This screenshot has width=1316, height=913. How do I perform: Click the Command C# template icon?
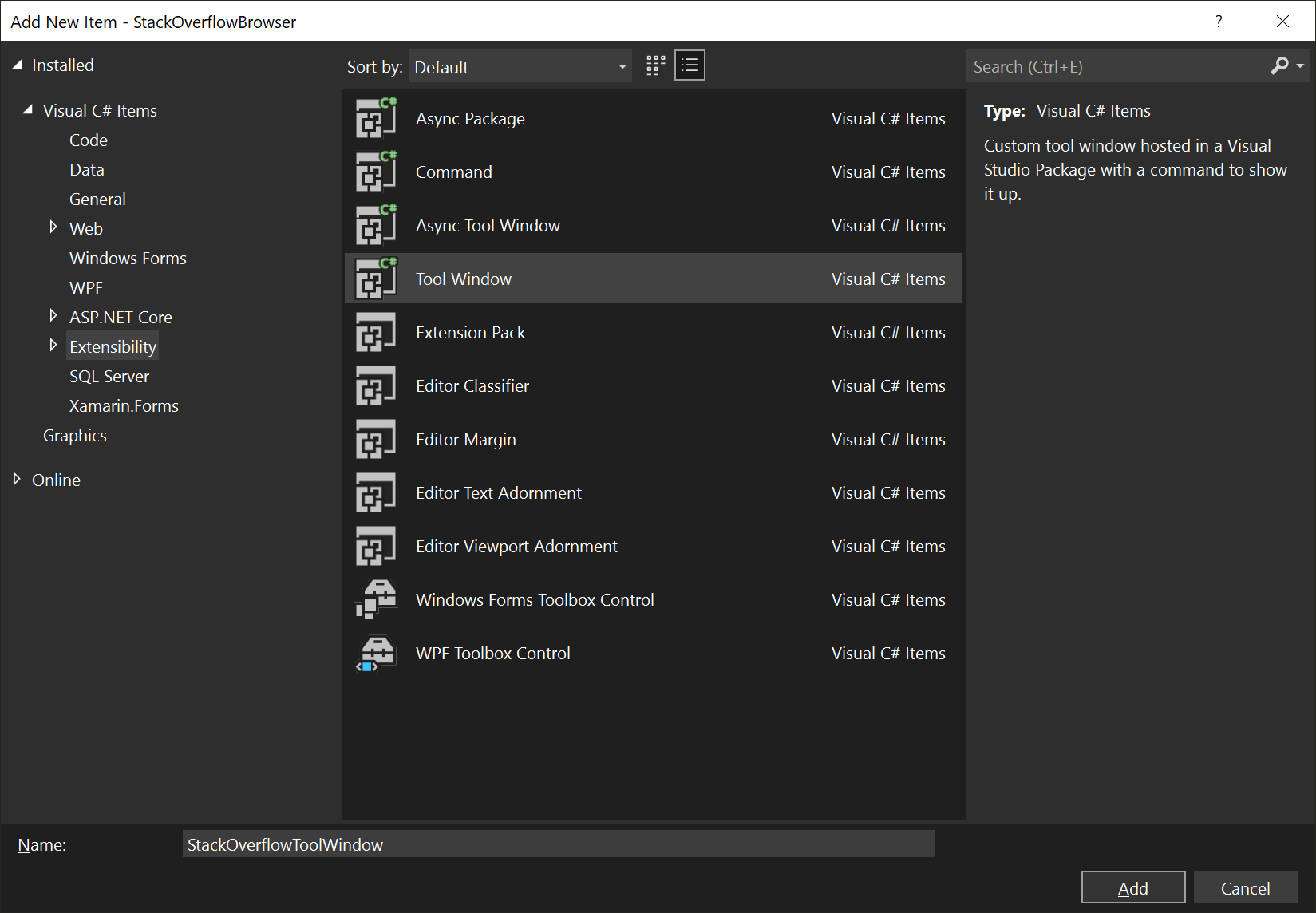(x=375, y=171)
